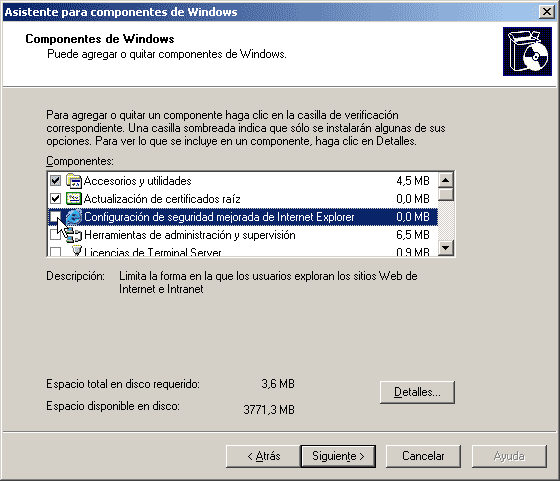This screenshot has width=560, height=481.
Task: Select the Accesorios y utilidades list item
Action: point(242,181)
